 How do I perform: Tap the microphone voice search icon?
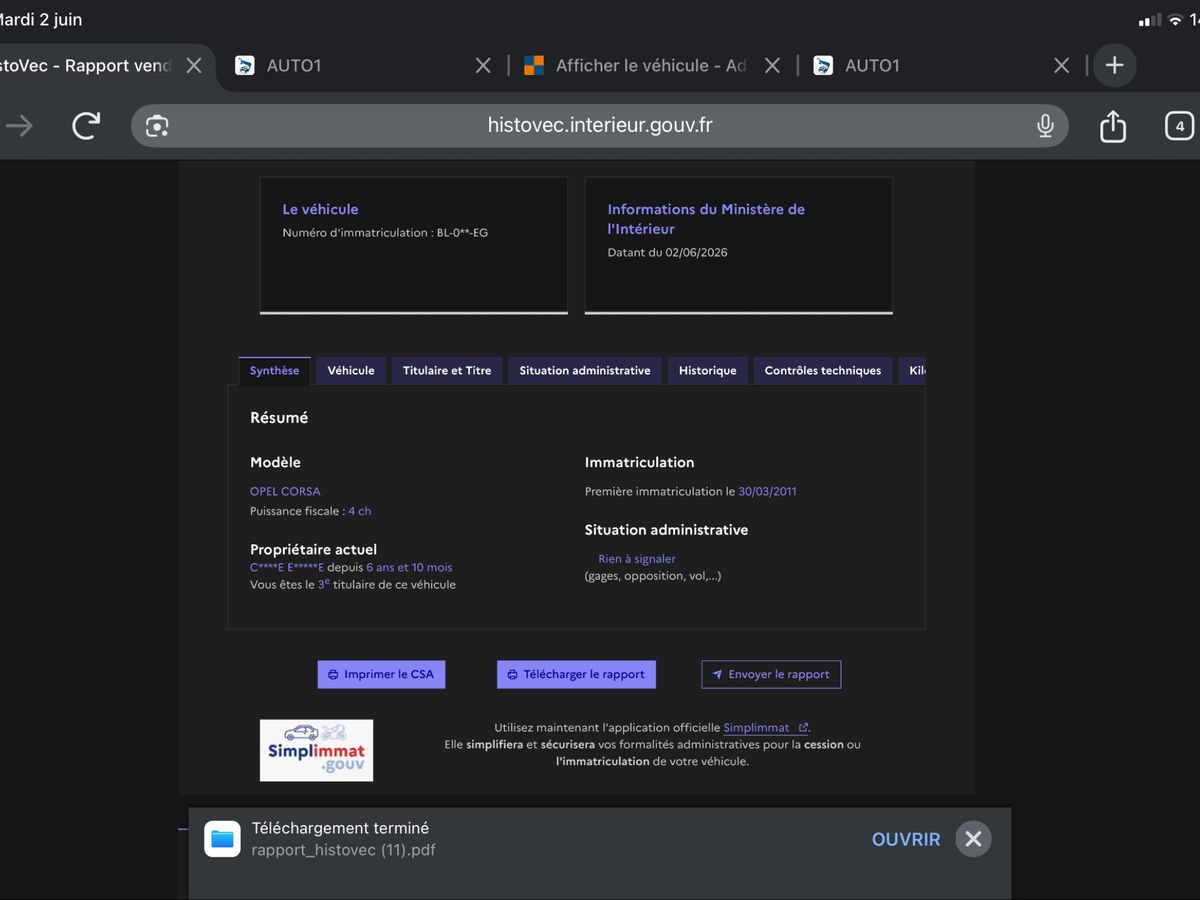[x=1045, y=125]
